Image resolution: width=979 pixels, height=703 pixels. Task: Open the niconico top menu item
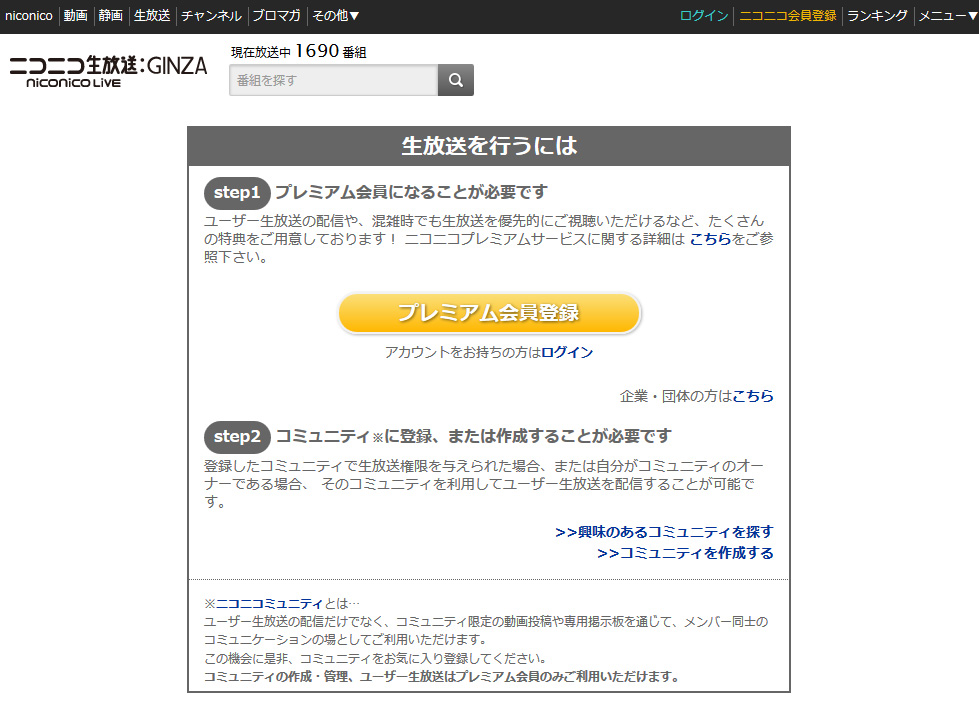pyautogui.click(x=29, y=16)
